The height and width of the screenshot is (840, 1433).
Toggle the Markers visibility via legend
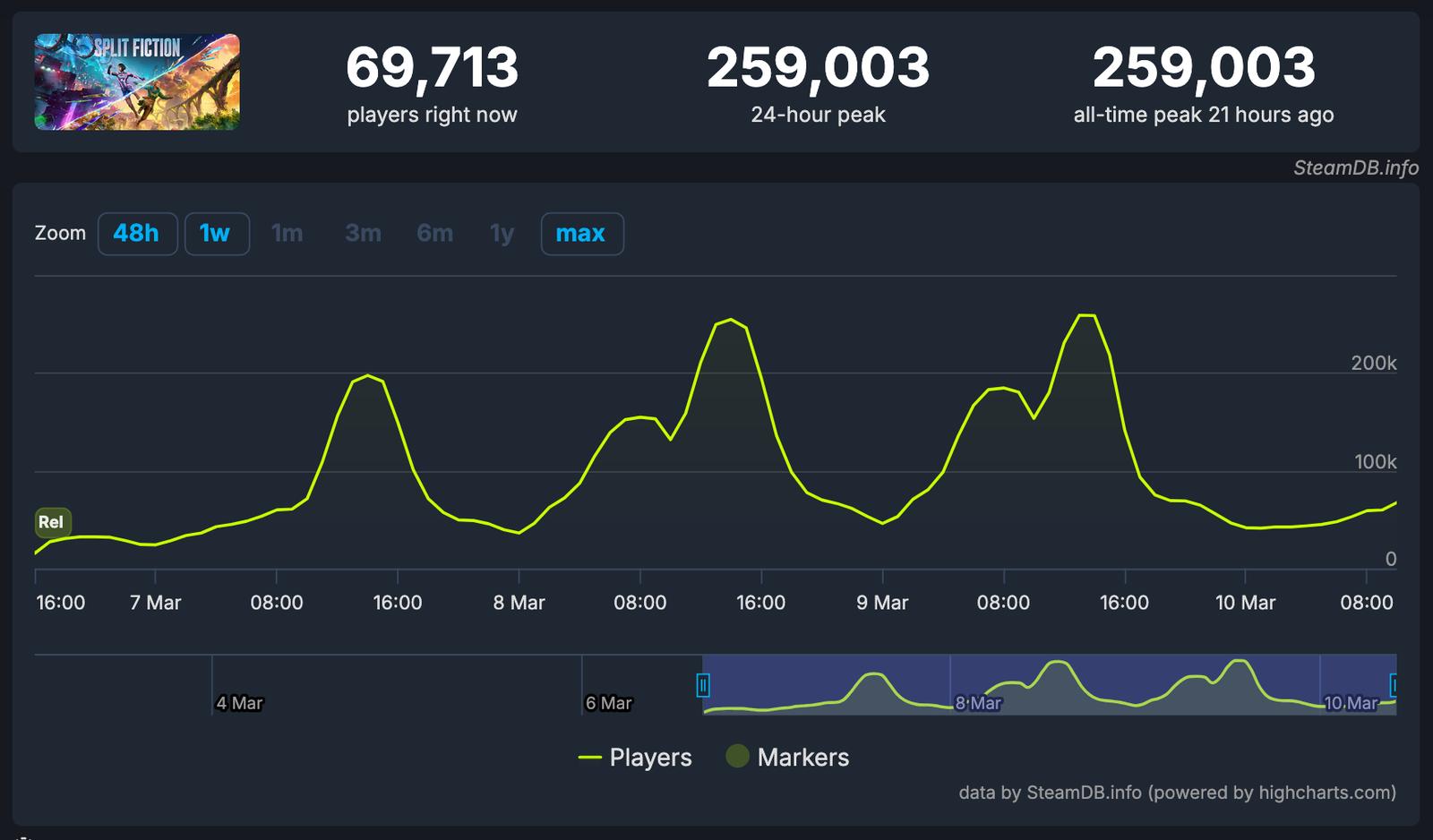tap(803, 758)
